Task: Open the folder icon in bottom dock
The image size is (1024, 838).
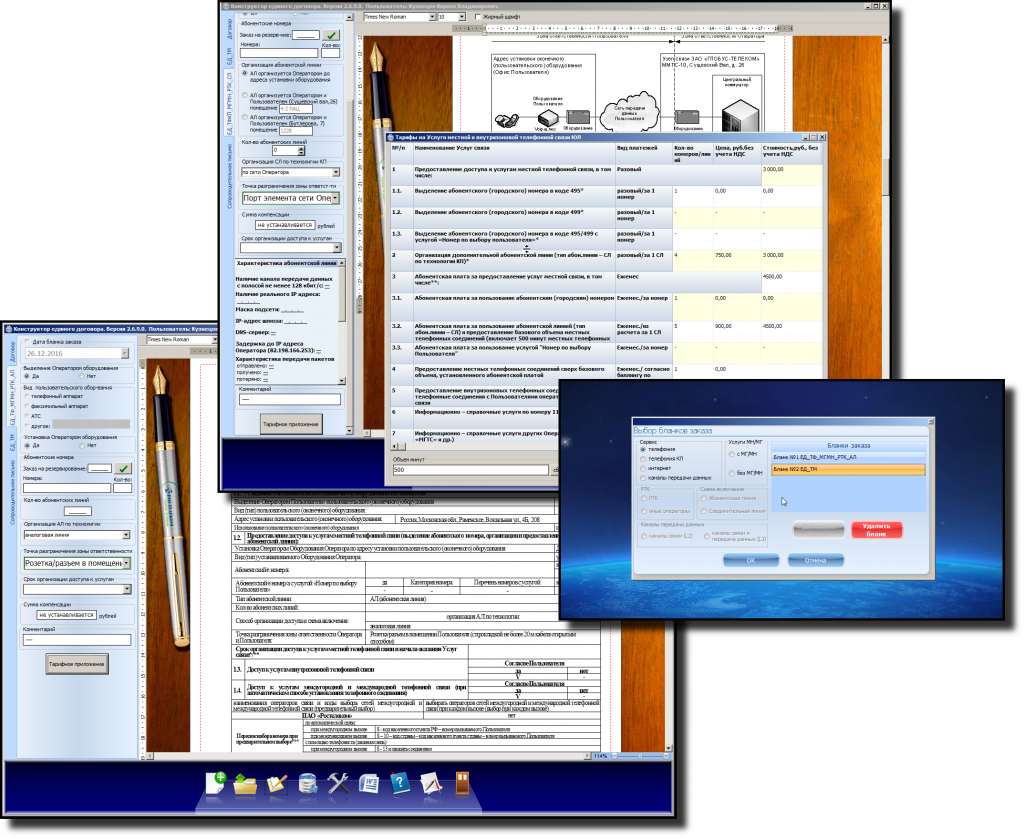Action: click(245, 783)
